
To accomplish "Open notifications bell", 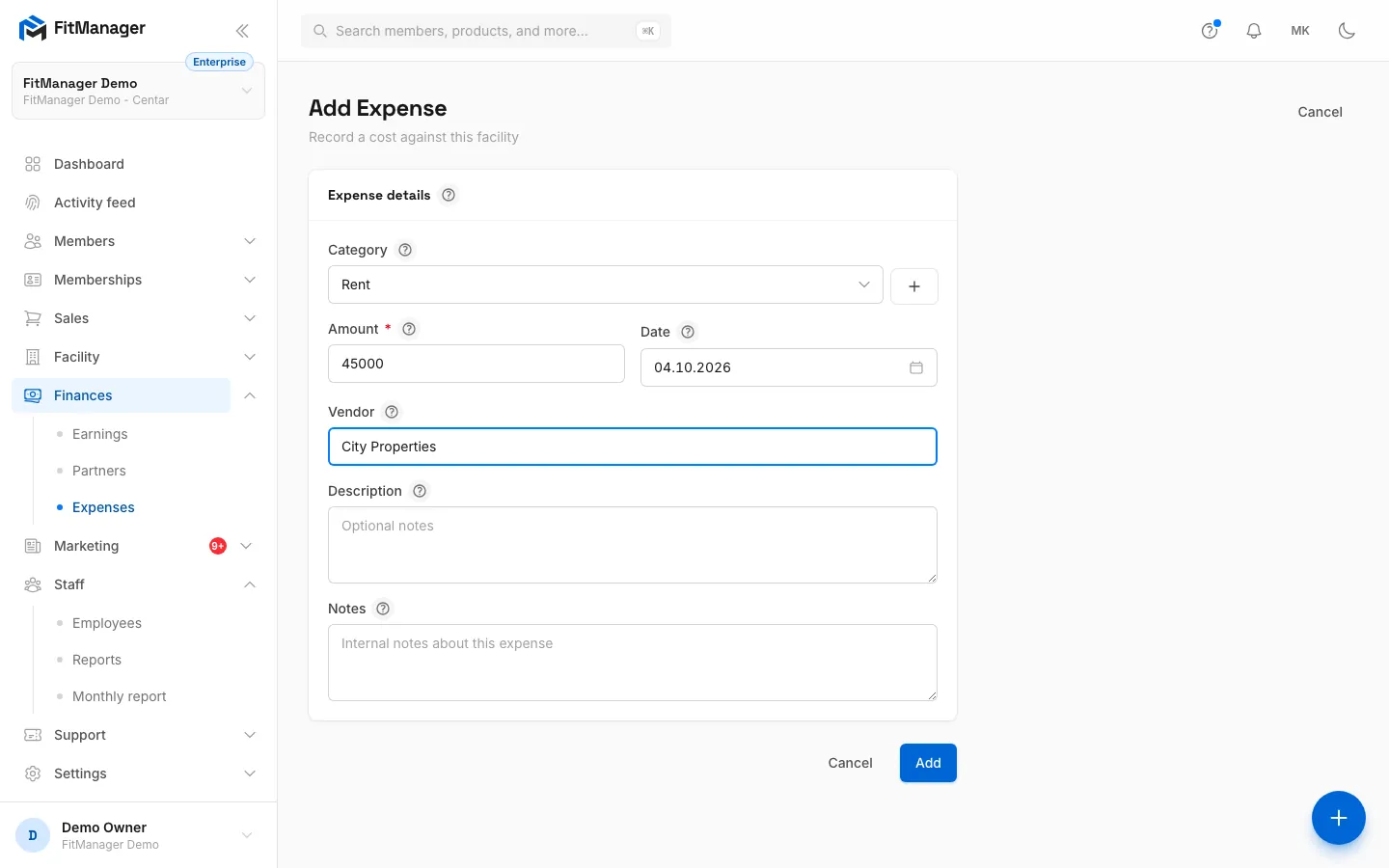I will coord(1254,31).
